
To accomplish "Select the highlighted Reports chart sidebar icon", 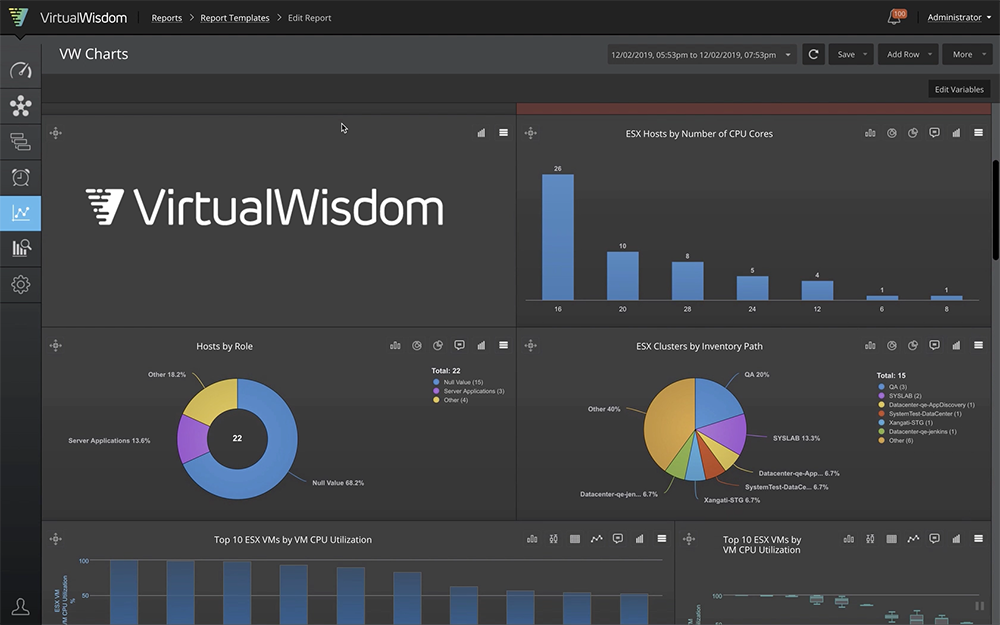I will click(20, 213).
